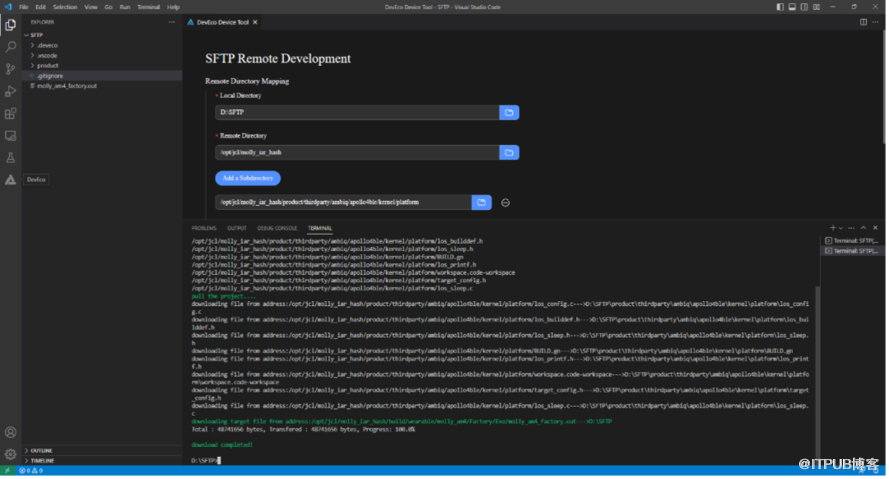The image size is (889, 479).
Task: Focus the subdirectory kernel/platform path field
Action: pyautogui.click(x=344, y=203)
